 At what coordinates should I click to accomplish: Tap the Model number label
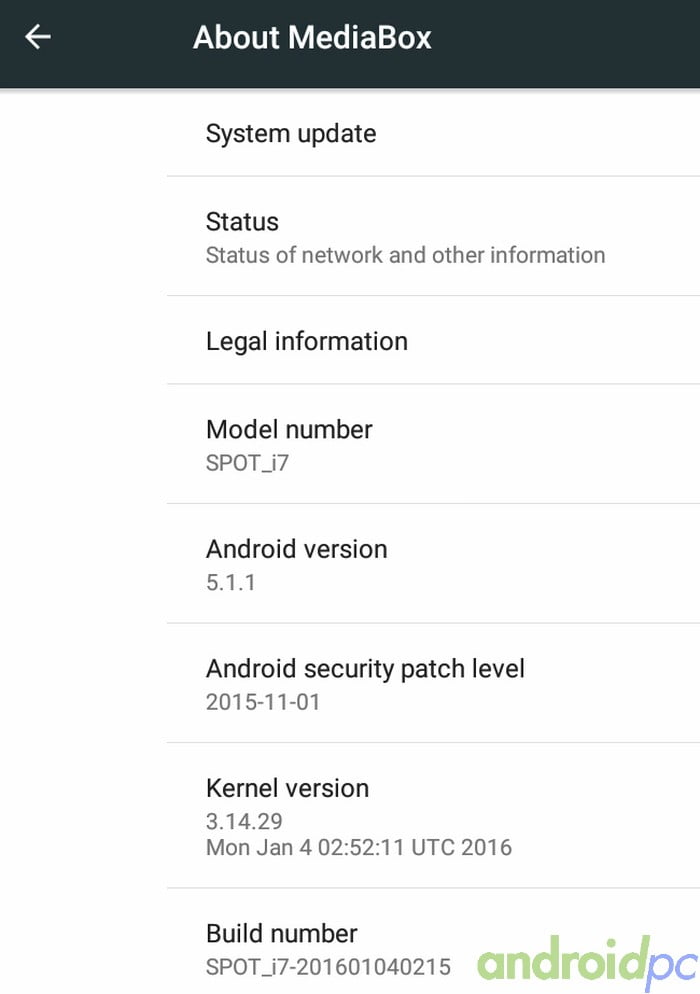pyautogui.click(x=289, y=430)
